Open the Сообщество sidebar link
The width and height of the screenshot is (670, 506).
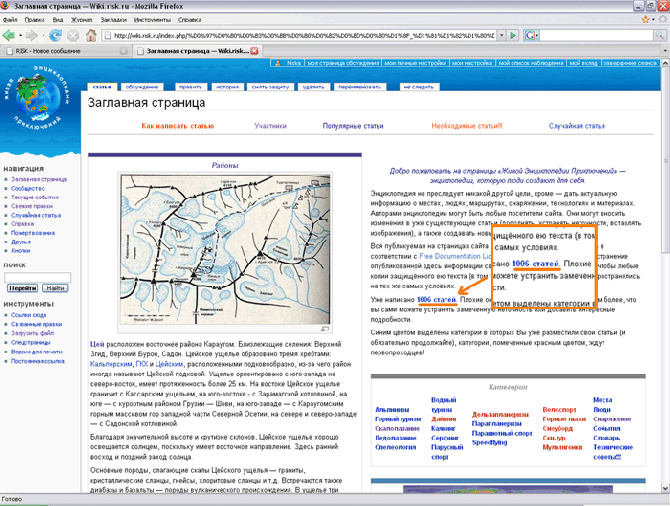pos(28,188)
